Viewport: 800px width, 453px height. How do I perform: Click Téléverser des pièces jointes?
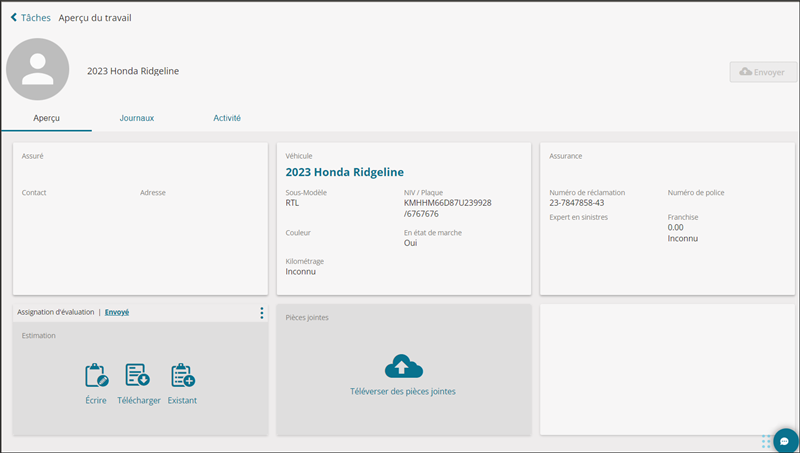[x=403, y=392]
